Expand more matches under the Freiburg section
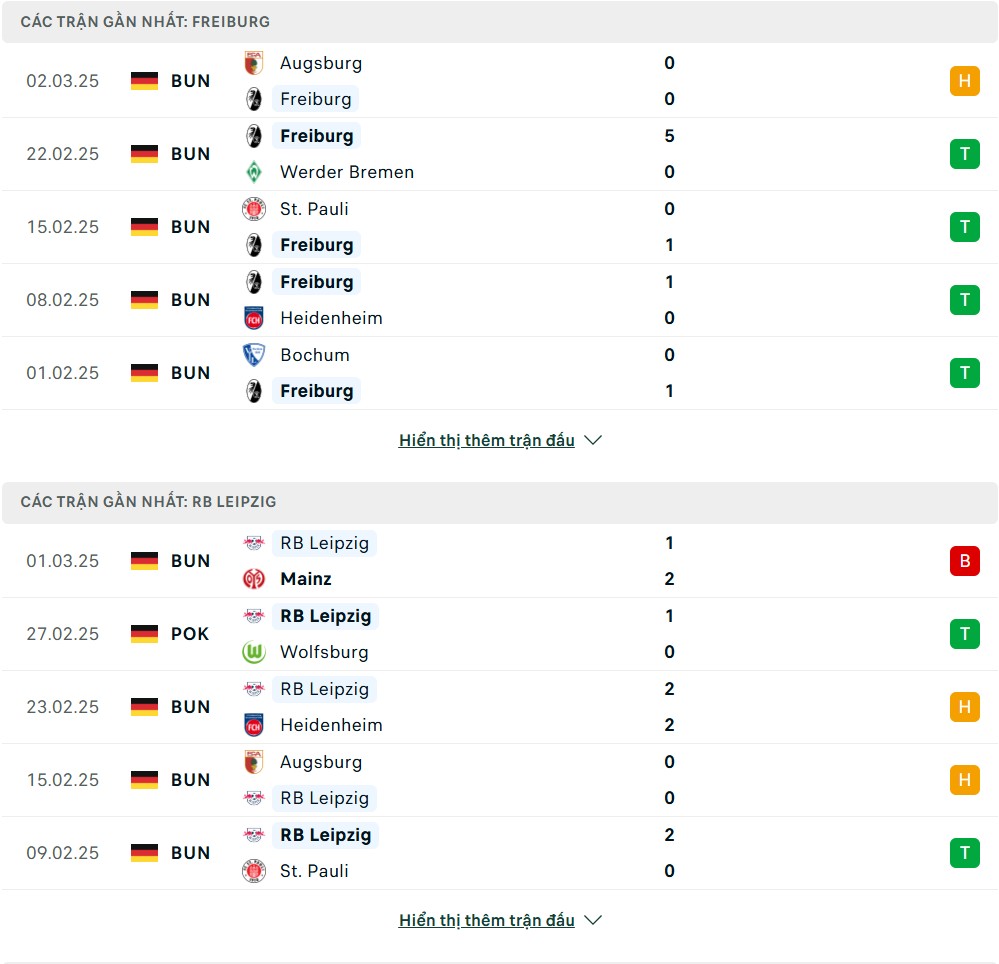Screen dimensions: 999x964 coord(487,440)
